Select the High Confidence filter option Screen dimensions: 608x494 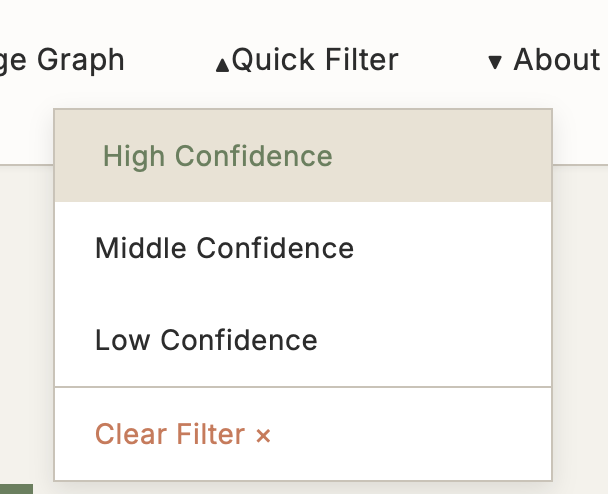tap(217, 156)
